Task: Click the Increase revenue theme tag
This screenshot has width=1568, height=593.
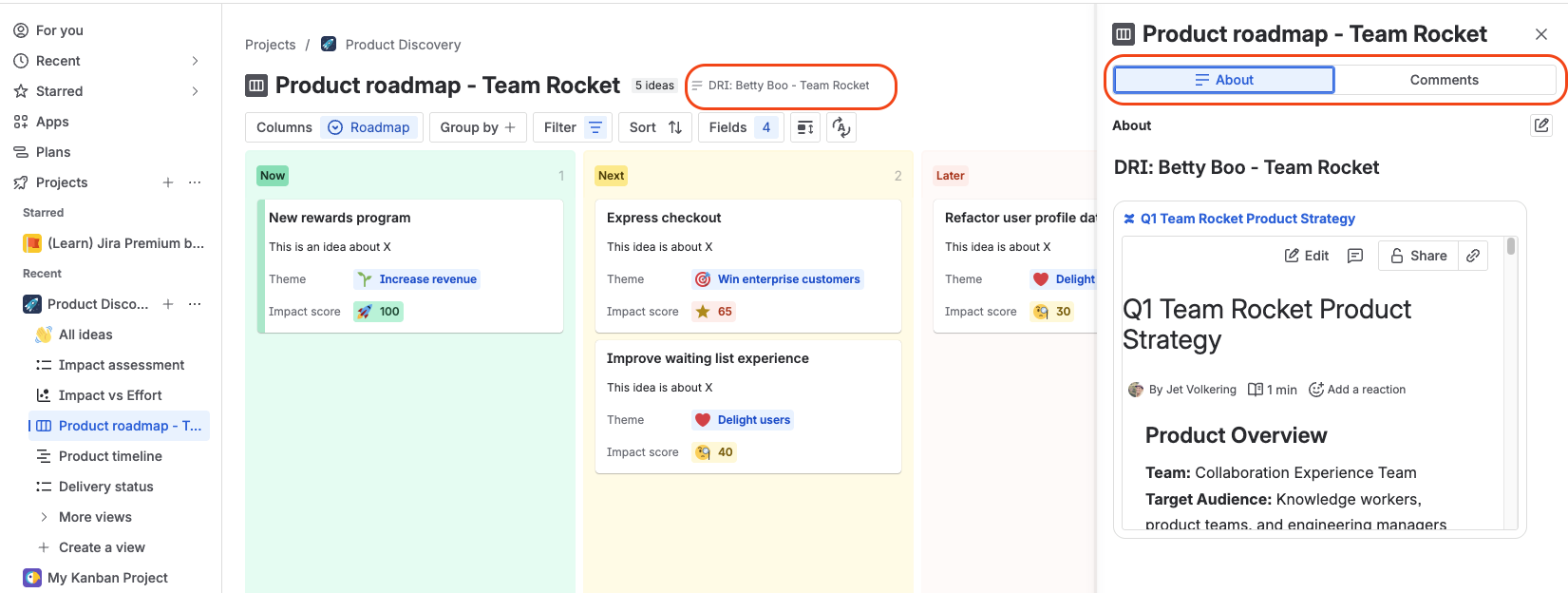Action: (x=417, y=279)
